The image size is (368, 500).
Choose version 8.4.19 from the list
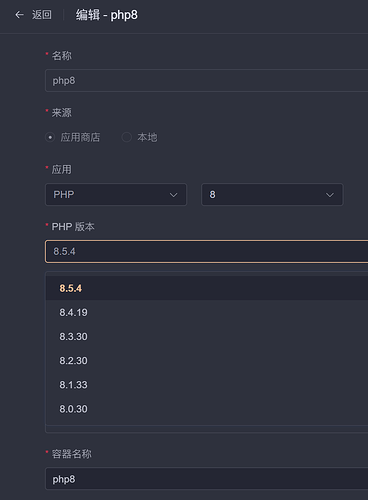tap(207, 312)
